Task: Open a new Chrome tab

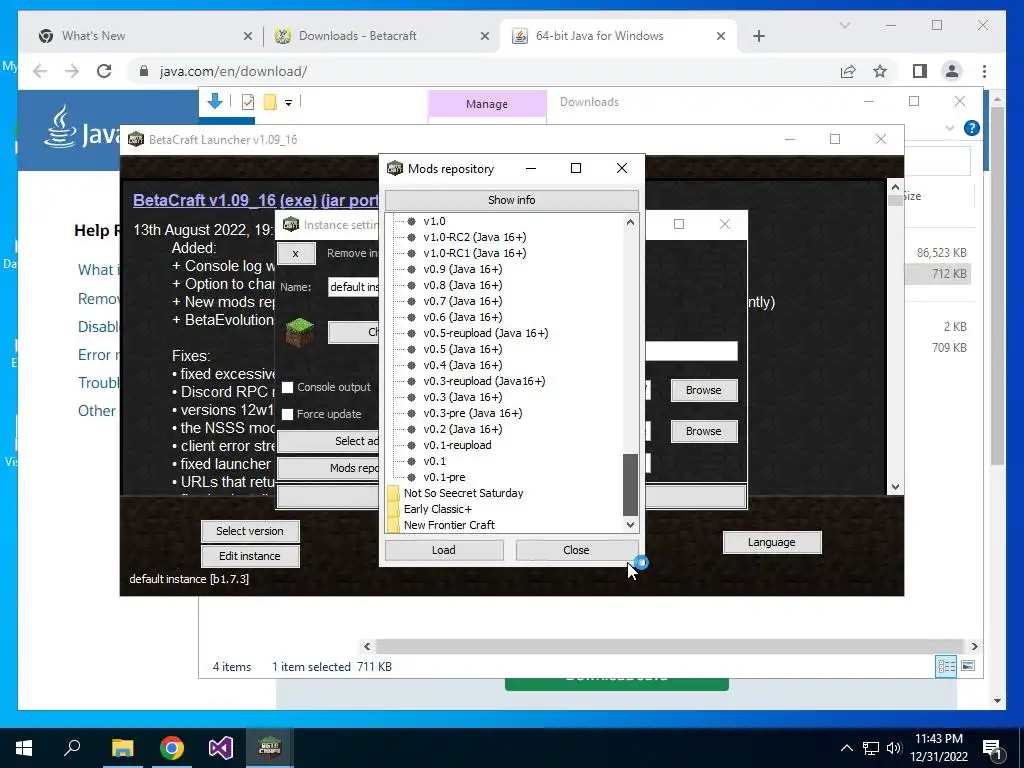Action: click(x=758, y=36)
